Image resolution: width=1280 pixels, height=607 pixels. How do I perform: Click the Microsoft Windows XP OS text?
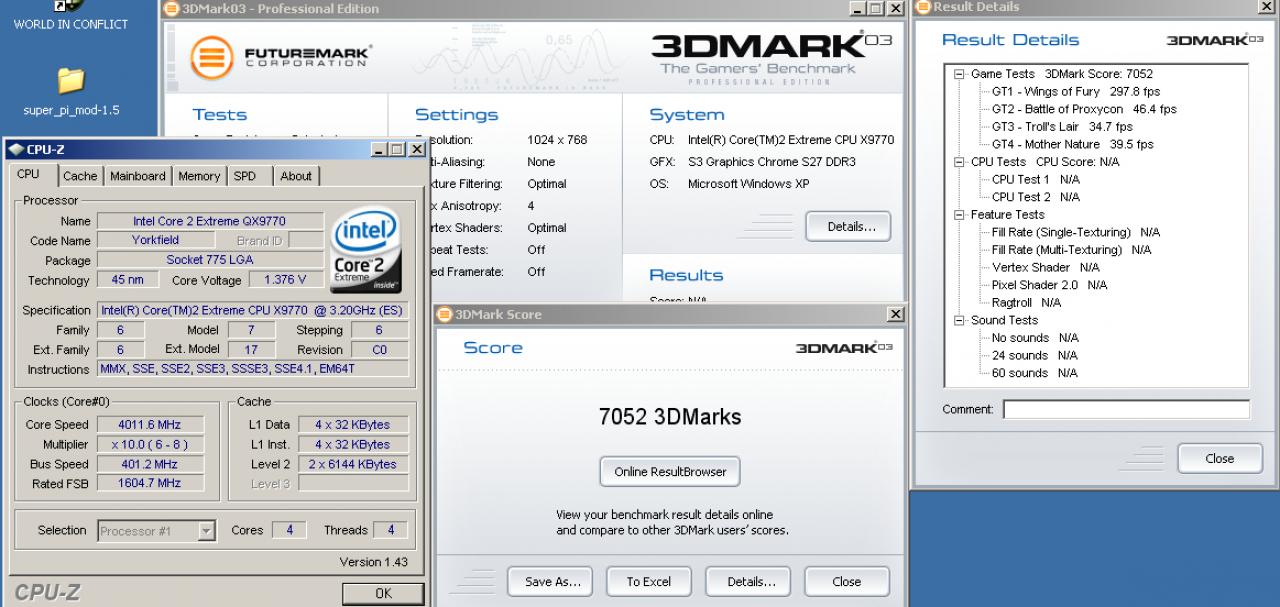[x=749, y=184]
